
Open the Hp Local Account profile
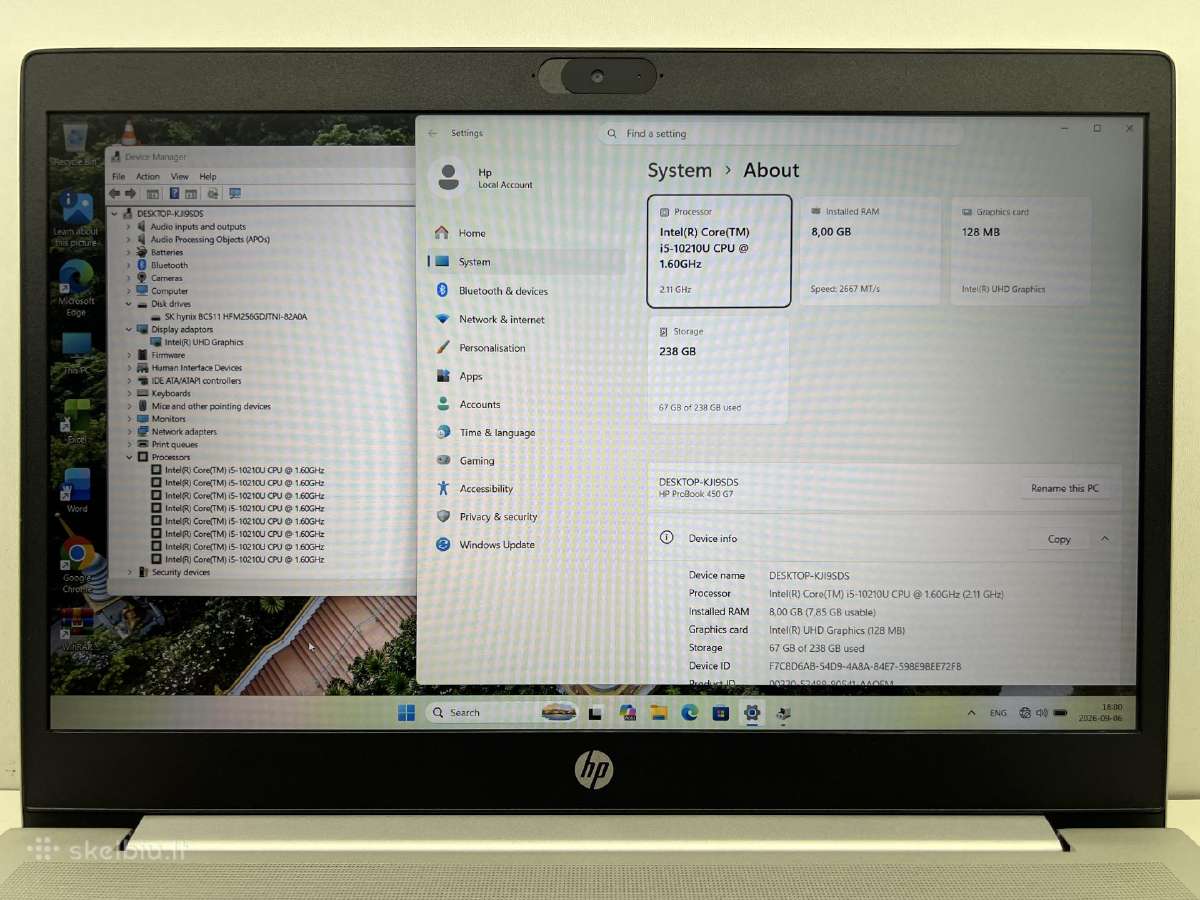coord(482,178)
